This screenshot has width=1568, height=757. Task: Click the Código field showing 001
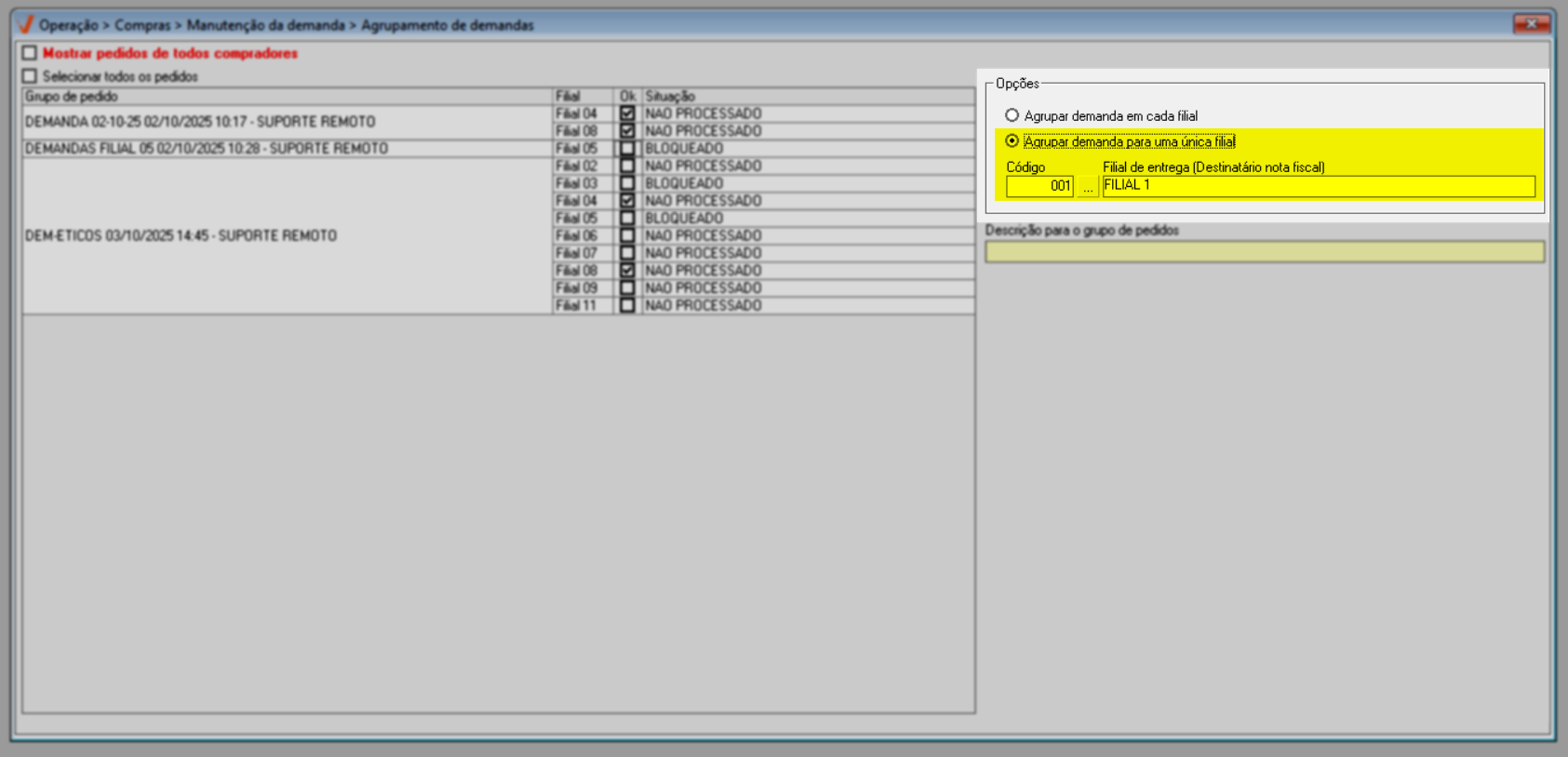coord(1039,186)
